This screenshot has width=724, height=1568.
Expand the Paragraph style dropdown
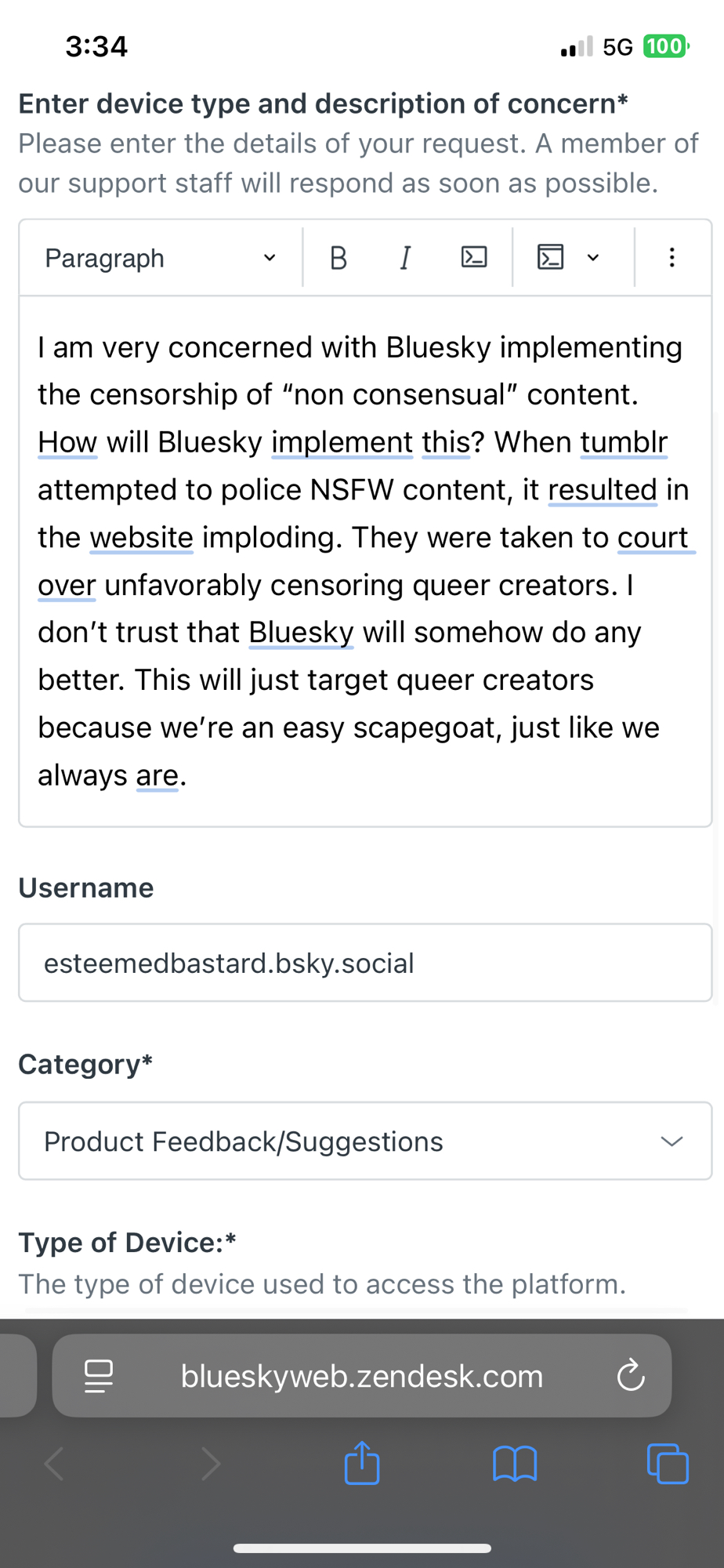161,258
